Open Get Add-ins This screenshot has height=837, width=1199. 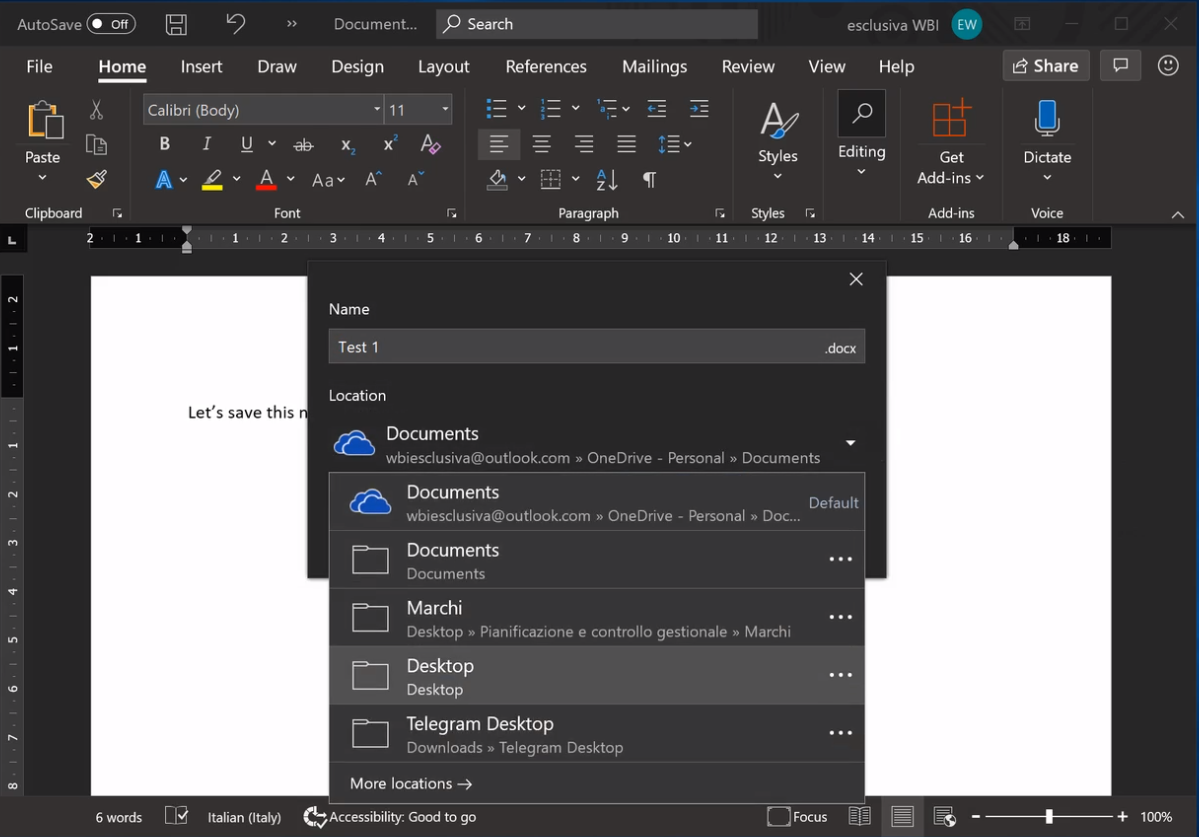pos(950,141)
